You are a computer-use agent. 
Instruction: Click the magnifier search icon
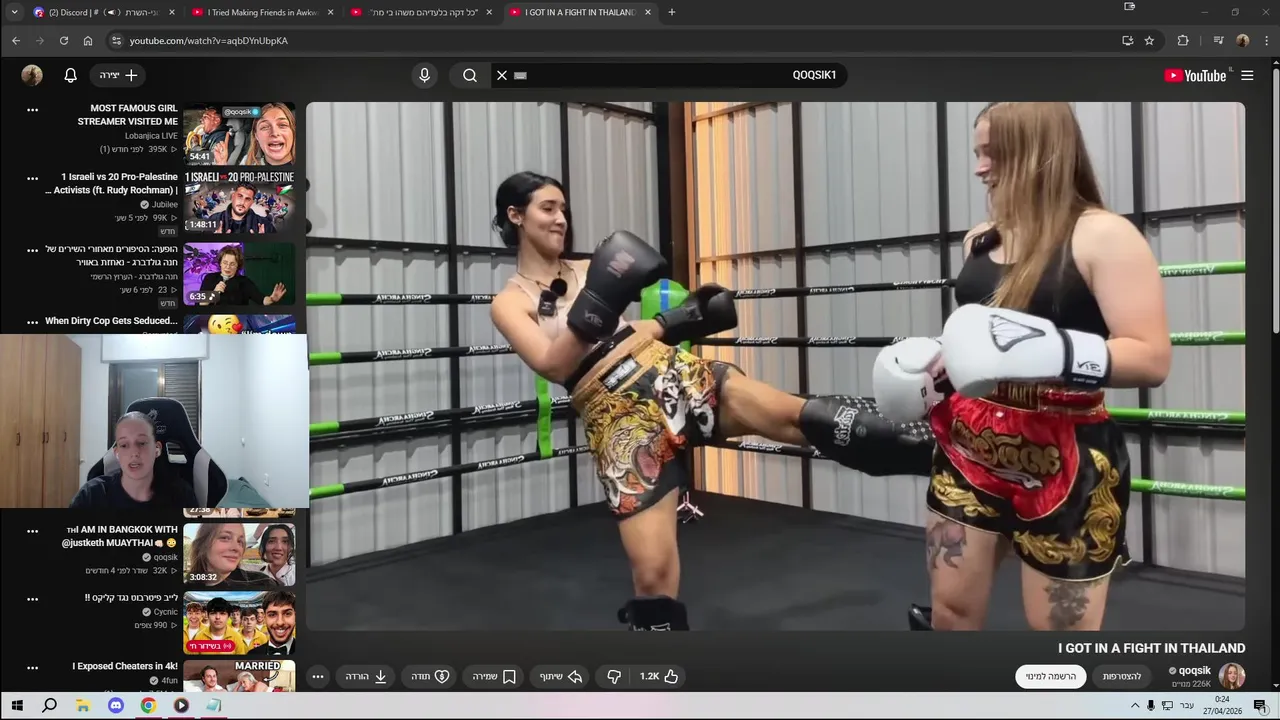click(470, 75)
